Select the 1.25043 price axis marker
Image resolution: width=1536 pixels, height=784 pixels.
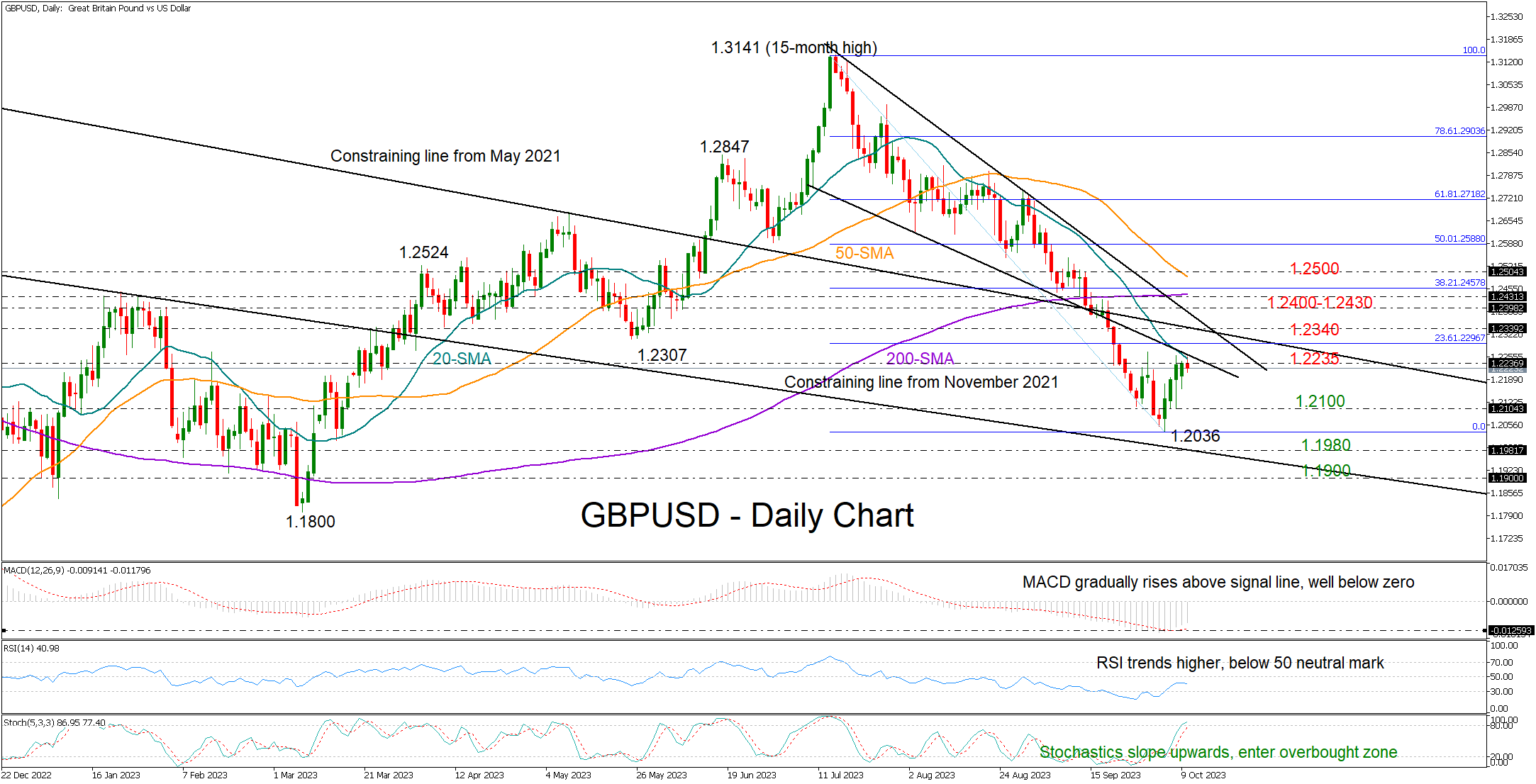[x=1507, y=271]
